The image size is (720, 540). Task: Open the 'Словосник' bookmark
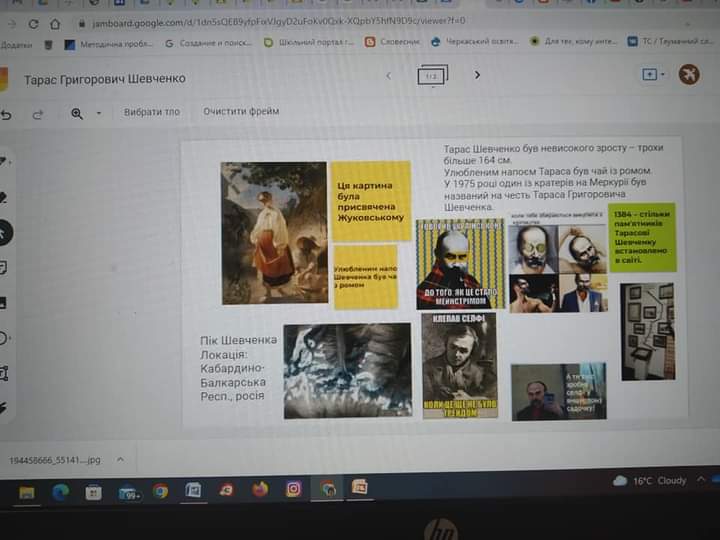392,42
